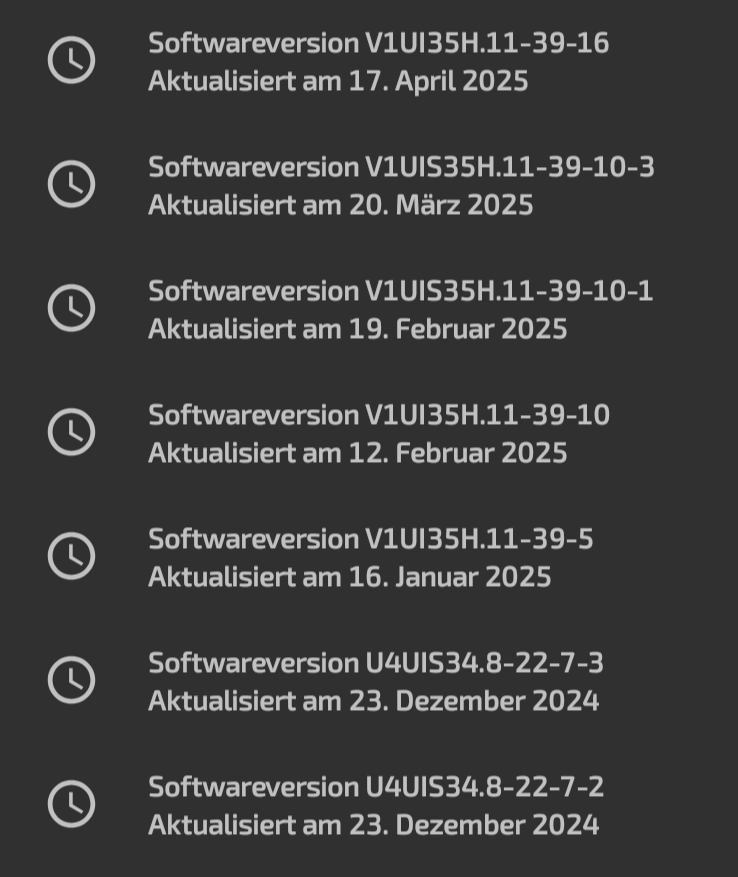The height and width of the screenshot is (877, 738).
Task: Tap the date line under U4UIS34.8-22-7-3
Action: (373, 701)
